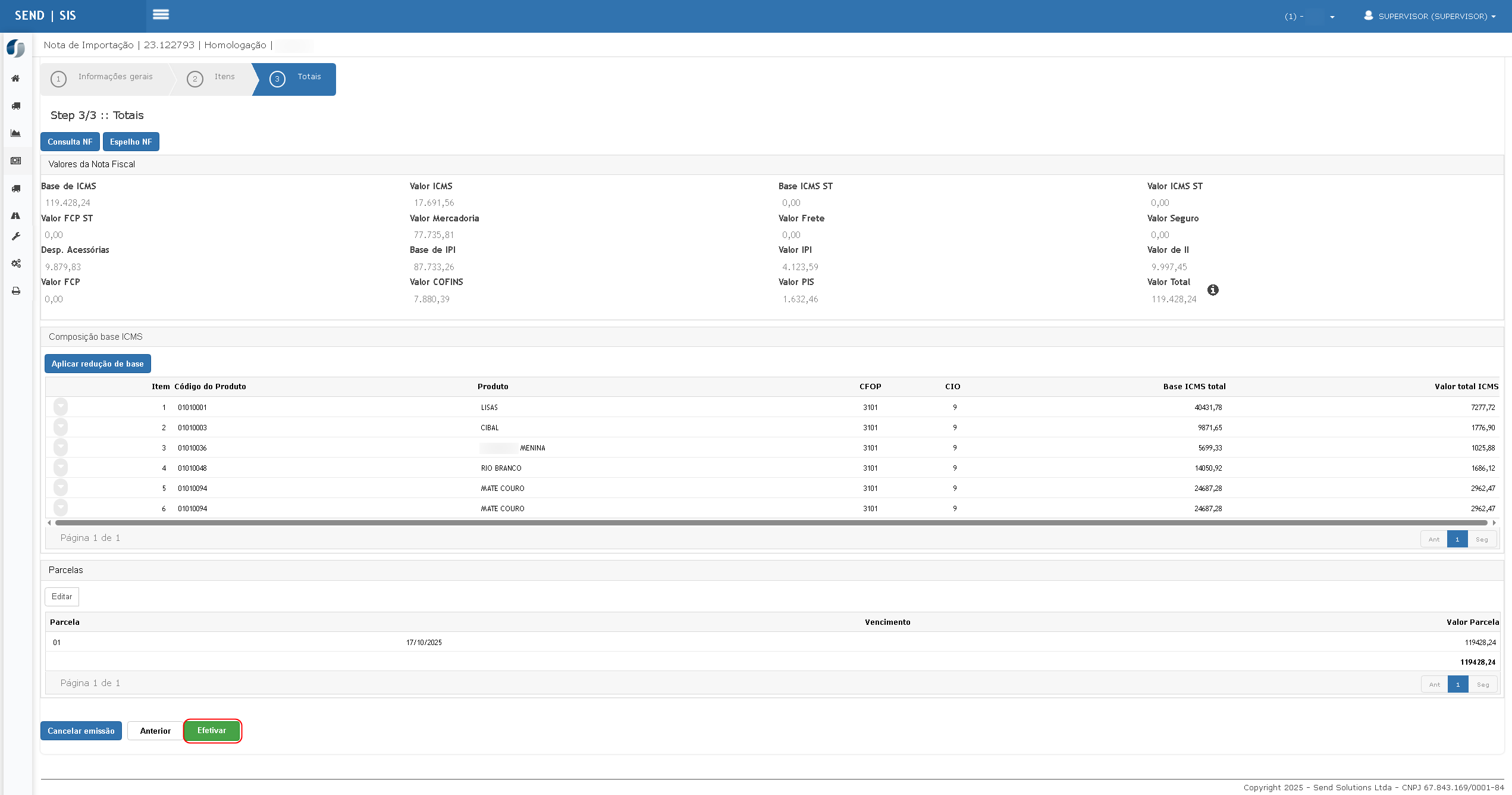
Task: Expand row options for LISAS item
Action: [x=61, y=407]
